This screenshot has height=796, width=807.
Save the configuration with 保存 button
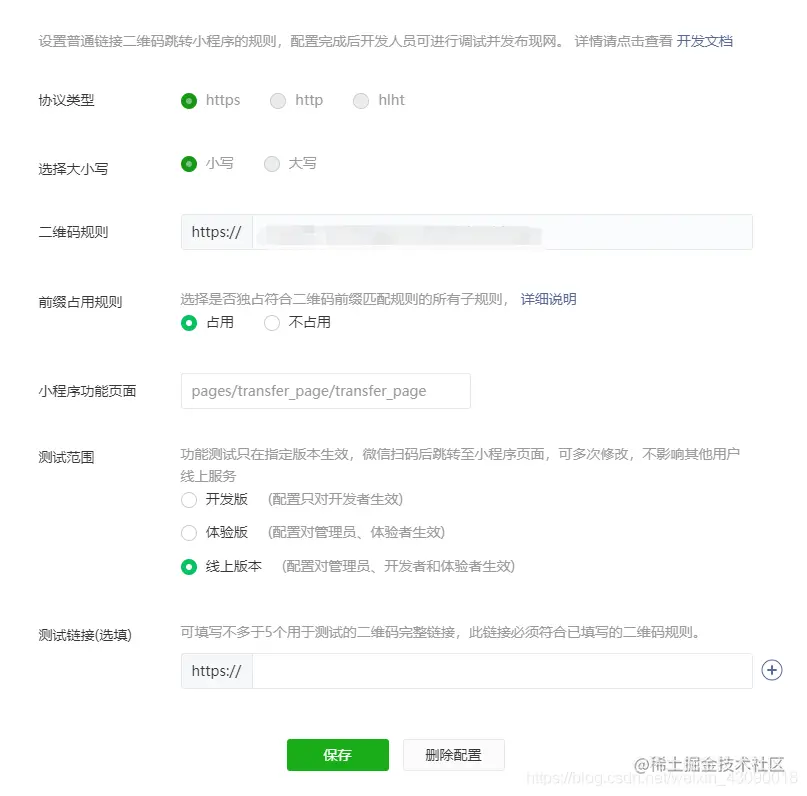pyautogui.click(x=337, y=755)
